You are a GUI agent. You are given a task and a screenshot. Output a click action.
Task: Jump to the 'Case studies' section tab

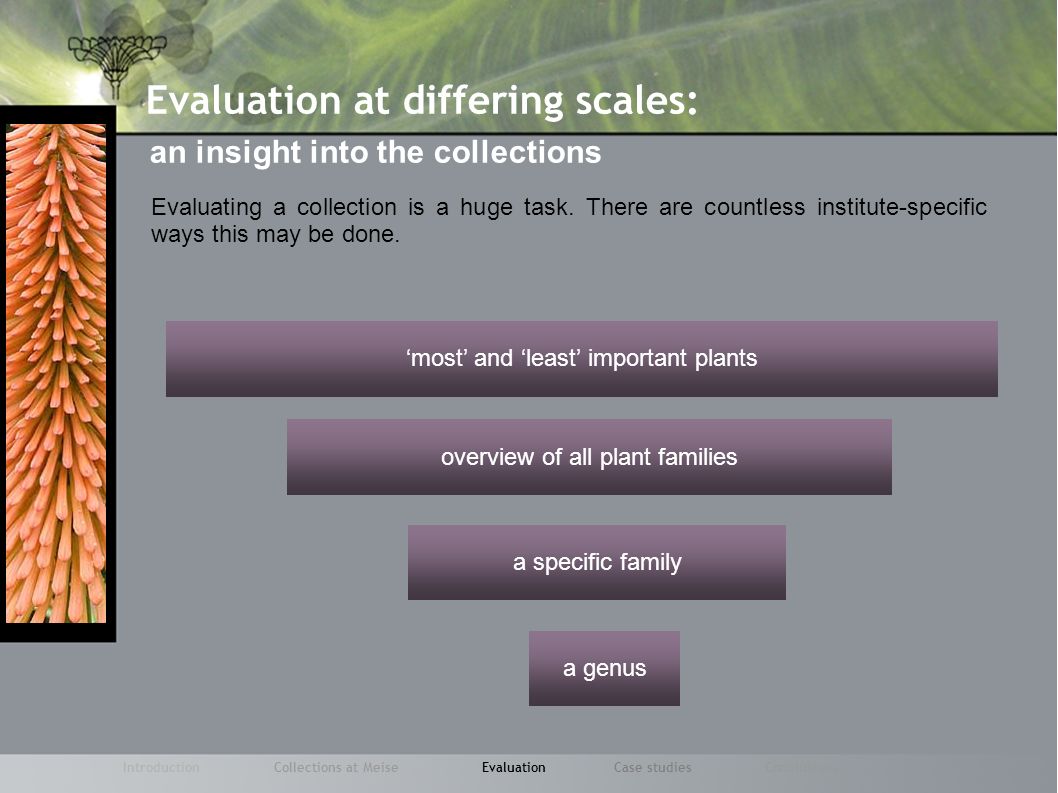click(x=652, y=767)
